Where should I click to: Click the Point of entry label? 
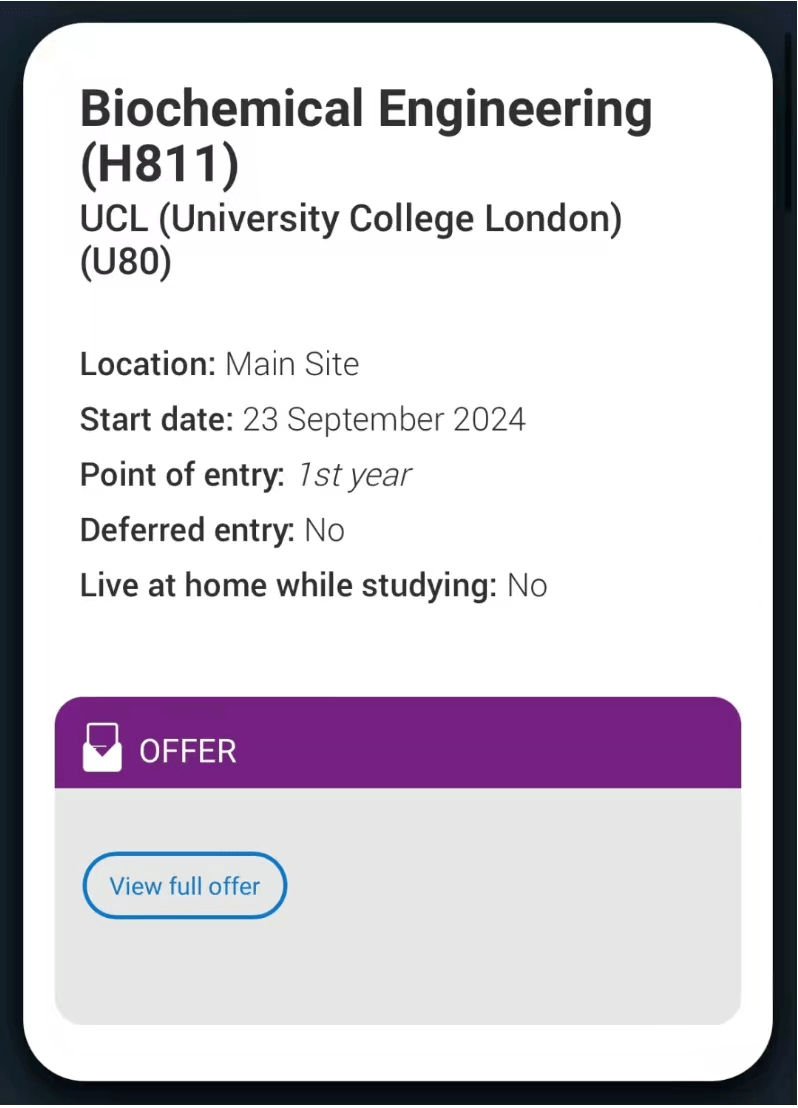pyautogui.click(x=182, y=475)
